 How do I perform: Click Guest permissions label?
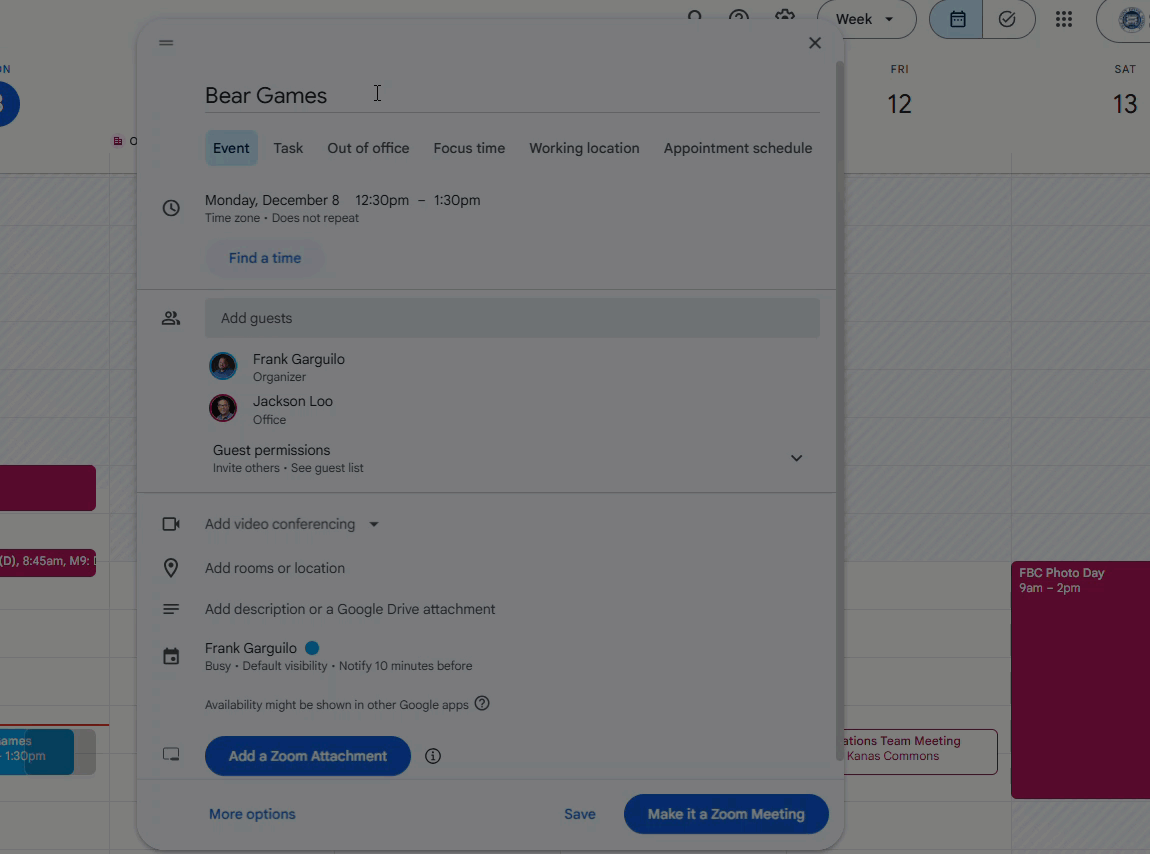(x=271, y=450)
